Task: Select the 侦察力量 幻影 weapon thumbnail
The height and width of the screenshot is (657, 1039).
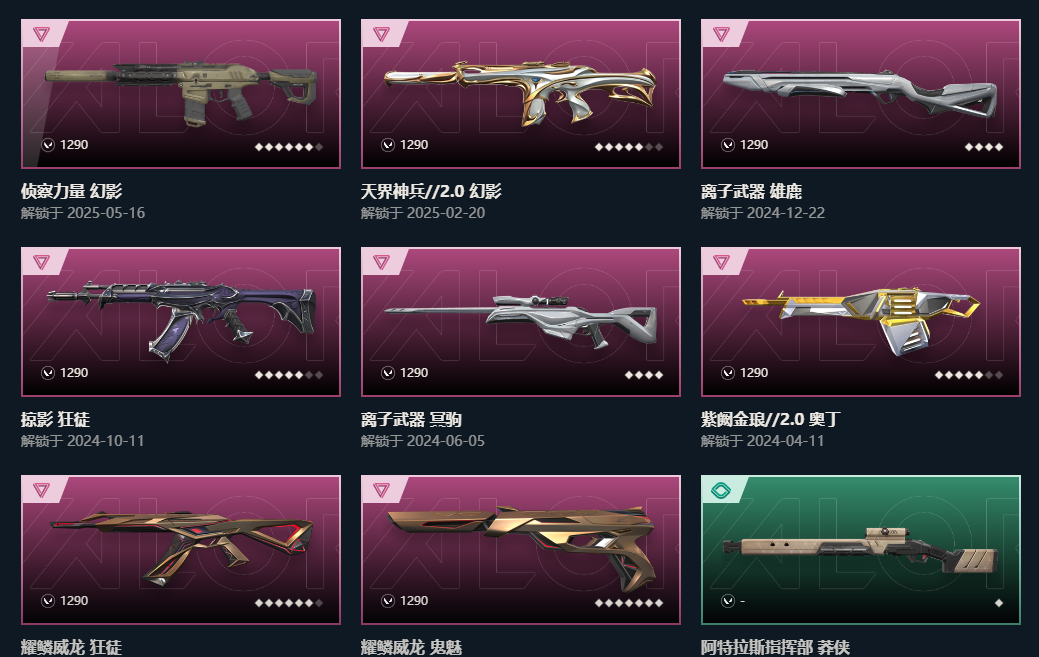Action: [x=181, y=93]
